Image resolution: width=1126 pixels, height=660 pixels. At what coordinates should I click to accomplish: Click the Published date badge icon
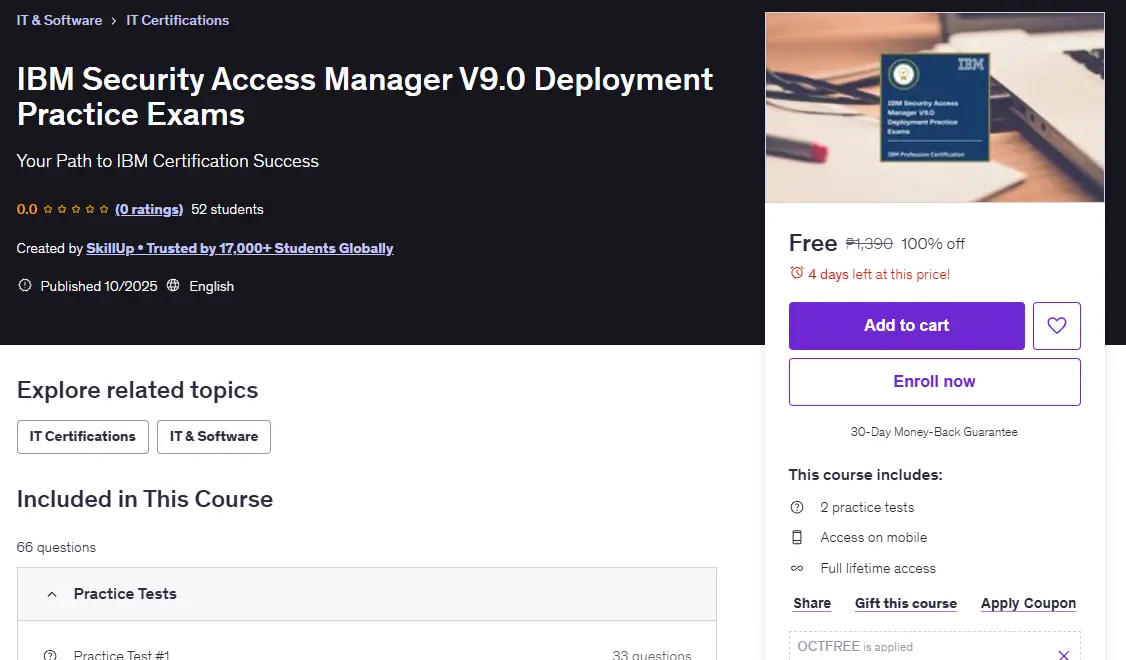coord(25,286)
